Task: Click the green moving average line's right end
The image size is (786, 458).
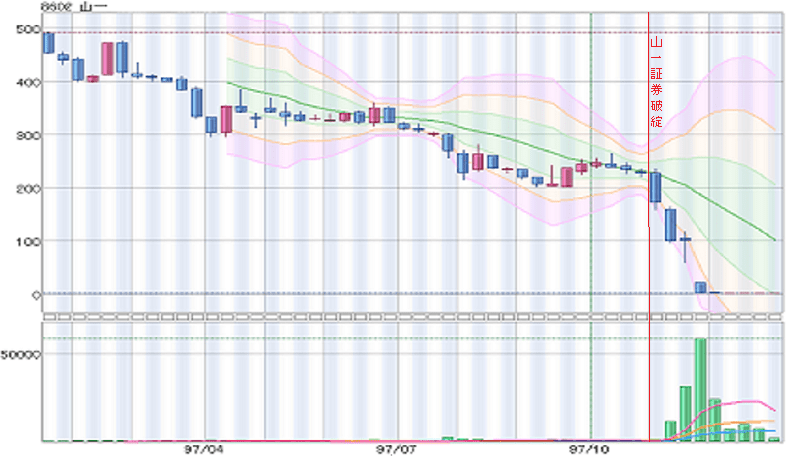Action: coord(775,240)
